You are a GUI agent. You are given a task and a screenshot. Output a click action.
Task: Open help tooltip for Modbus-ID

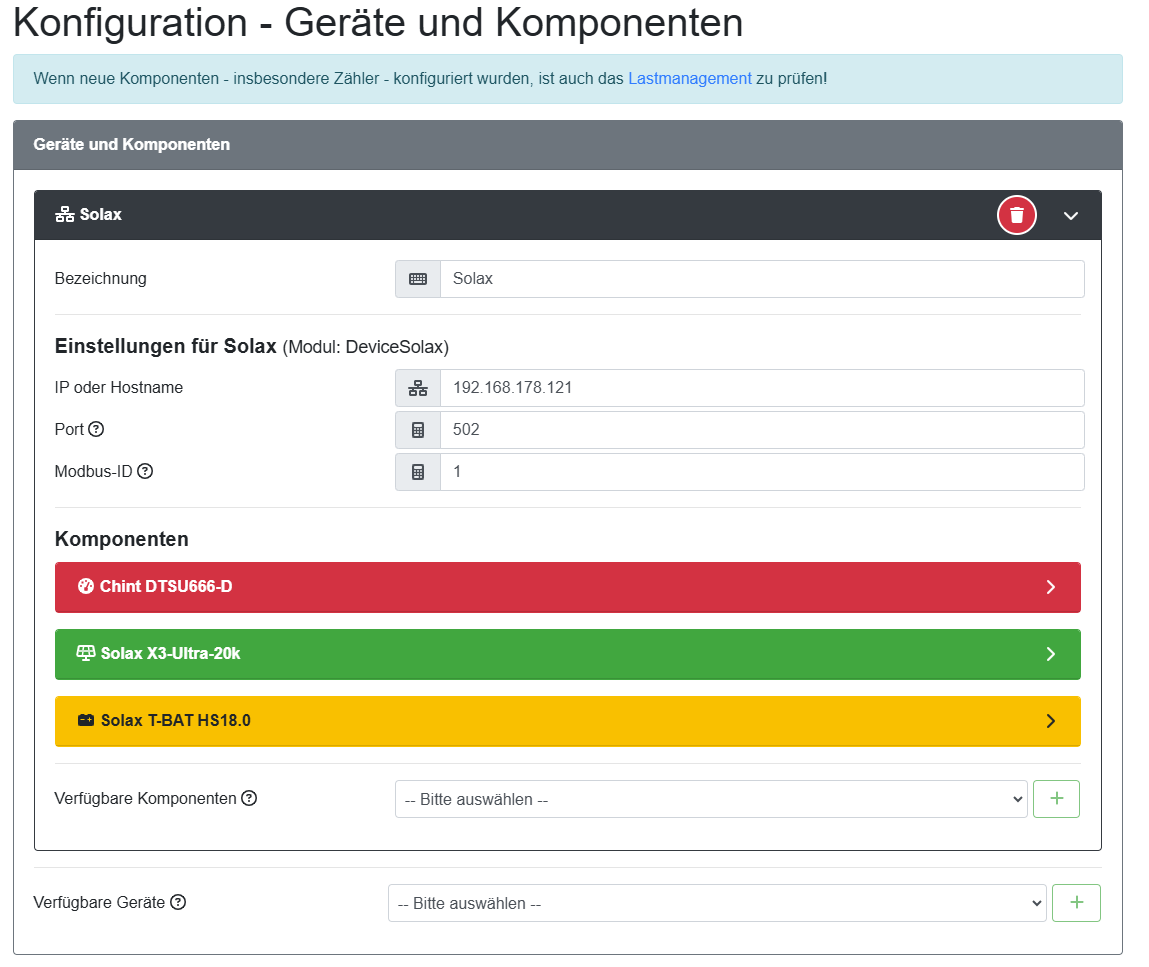145,471
